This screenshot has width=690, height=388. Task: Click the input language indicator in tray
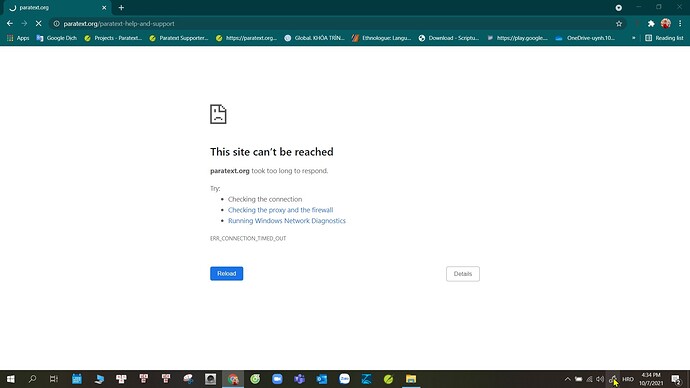pos(628,379)
